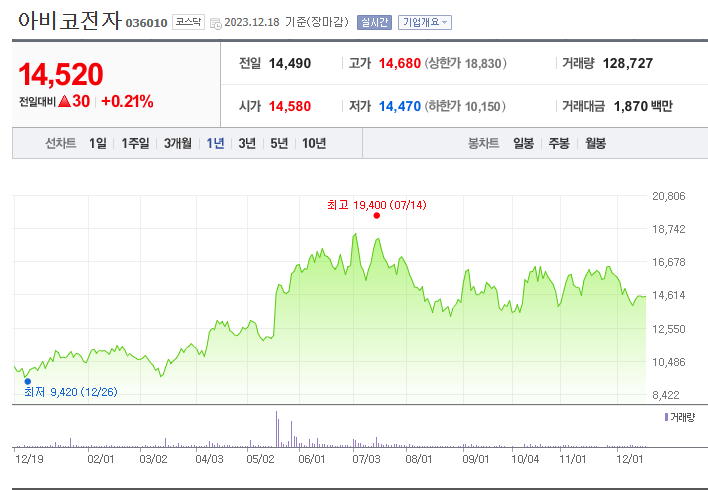
Task: Open the 월봉 monthly candle chart
Action: click(x=596, y=144)
